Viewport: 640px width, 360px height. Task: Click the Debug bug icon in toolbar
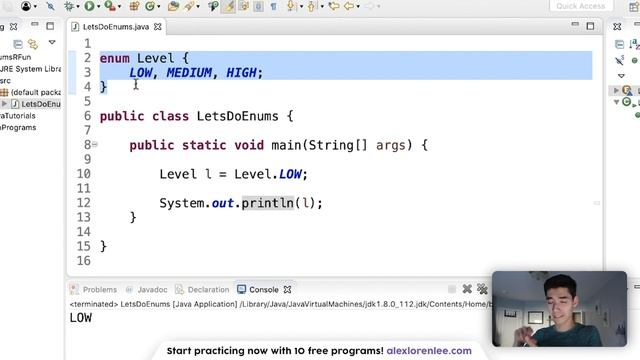point(69,6)
